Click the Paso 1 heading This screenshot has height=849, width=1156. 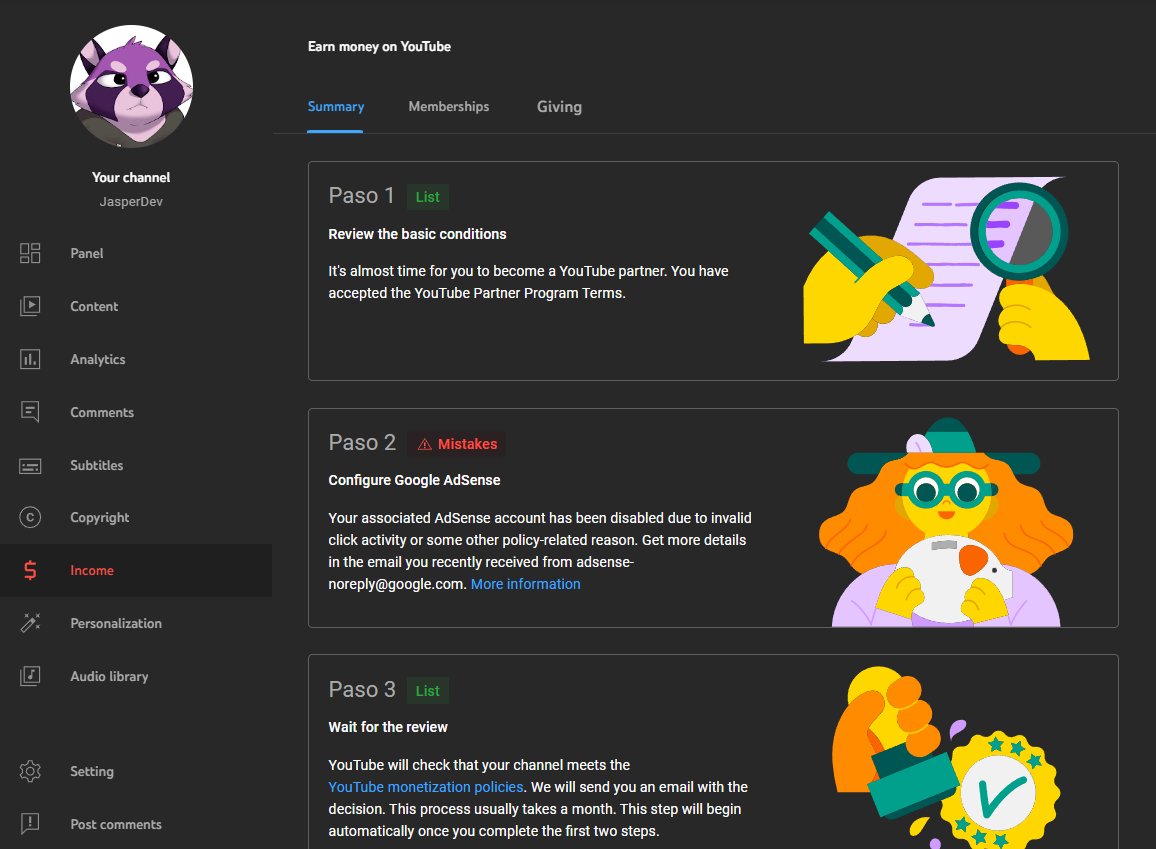(361, 195)
